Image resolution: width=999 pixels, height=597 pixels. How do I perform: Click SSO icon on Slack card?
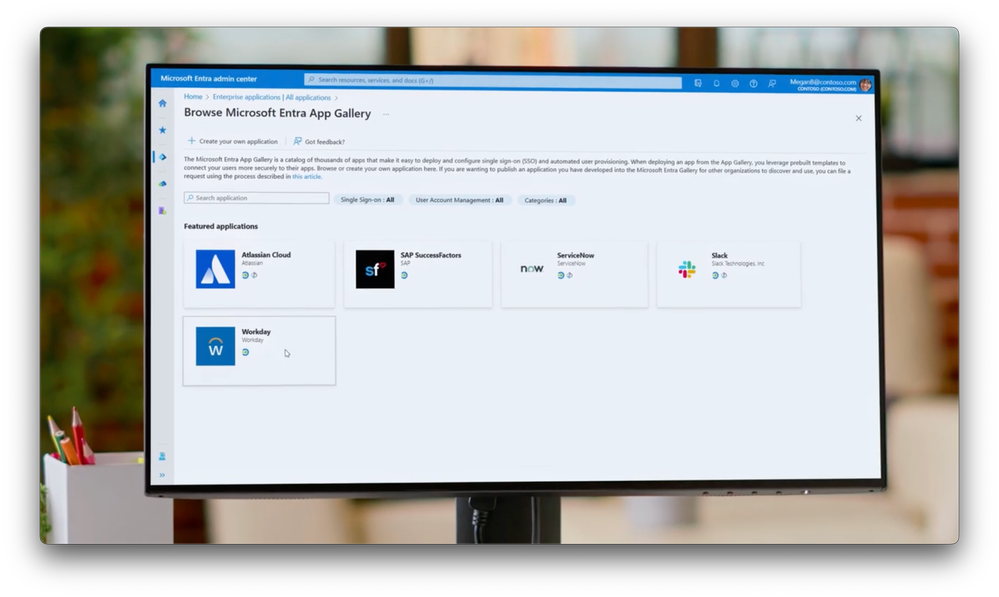[715, 275]
